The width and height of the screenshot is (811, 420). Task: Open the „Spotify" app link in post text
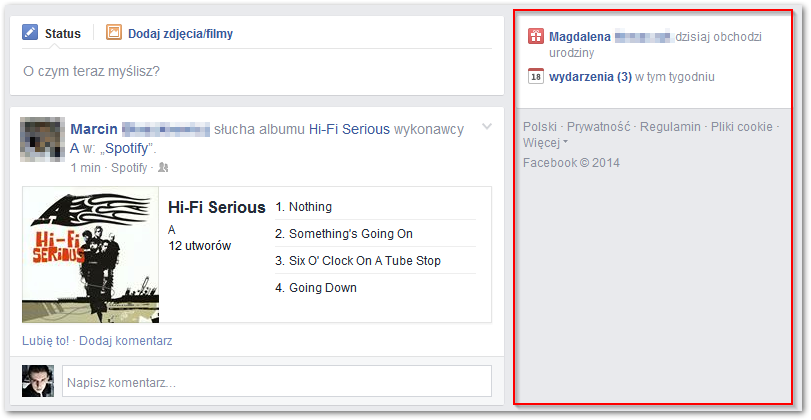[x=125, y=149]
